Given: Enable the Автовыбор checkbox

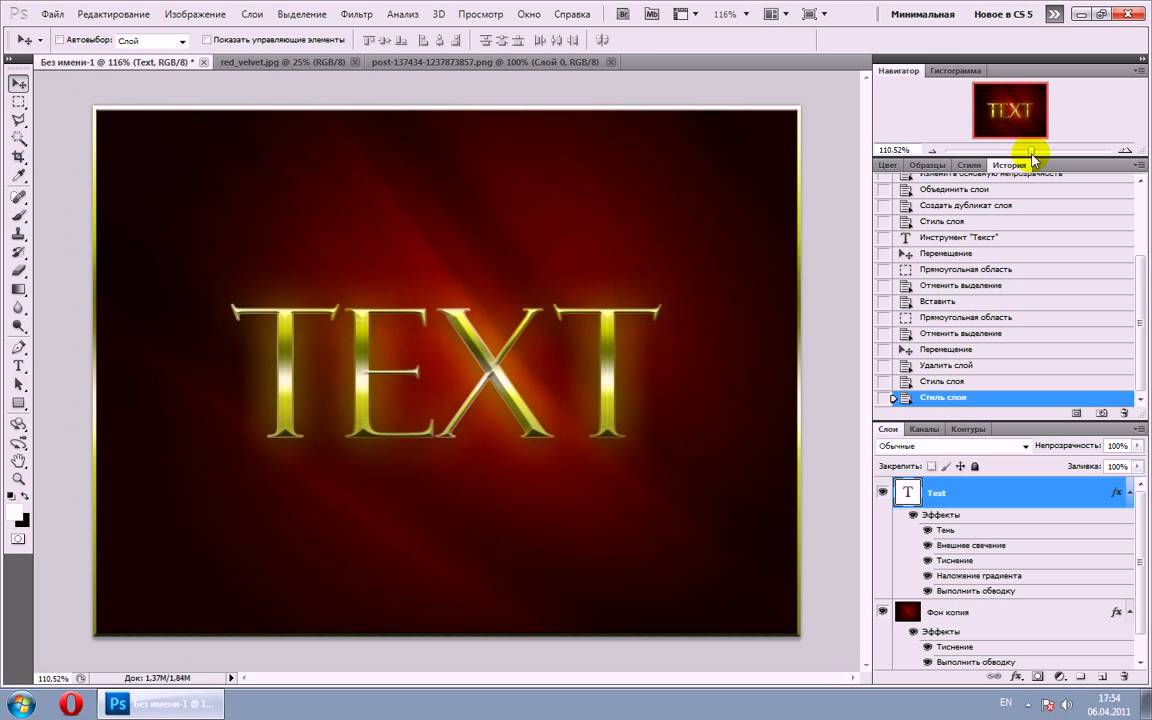Looking at the screenshot, I should pos(60,40).
